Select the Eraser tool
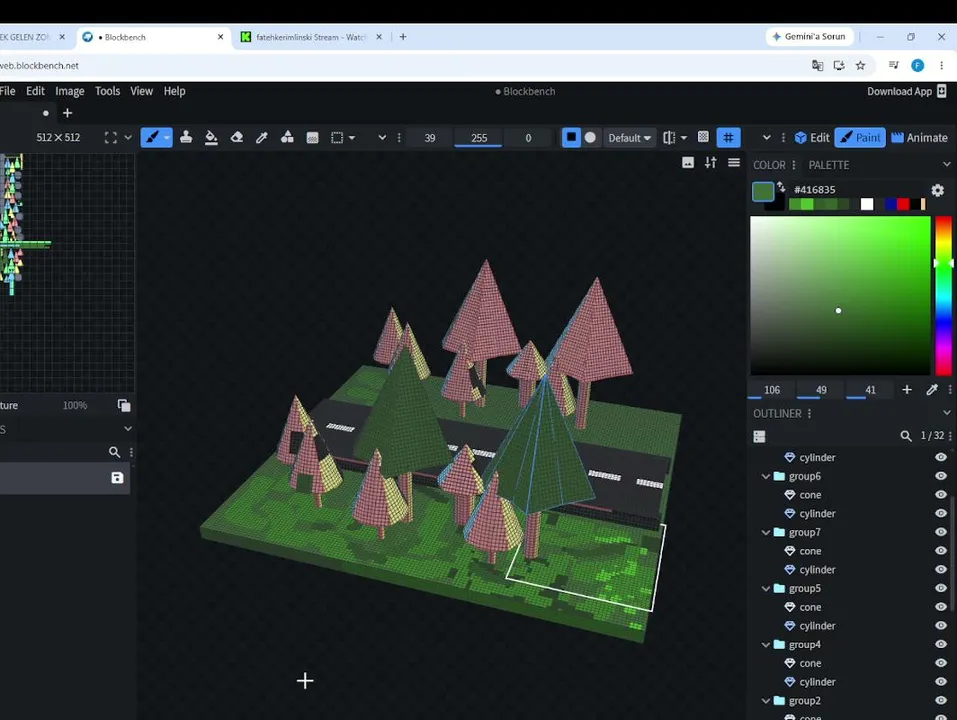This screenshot has width=957, height=720. click(x=237, y=137)
